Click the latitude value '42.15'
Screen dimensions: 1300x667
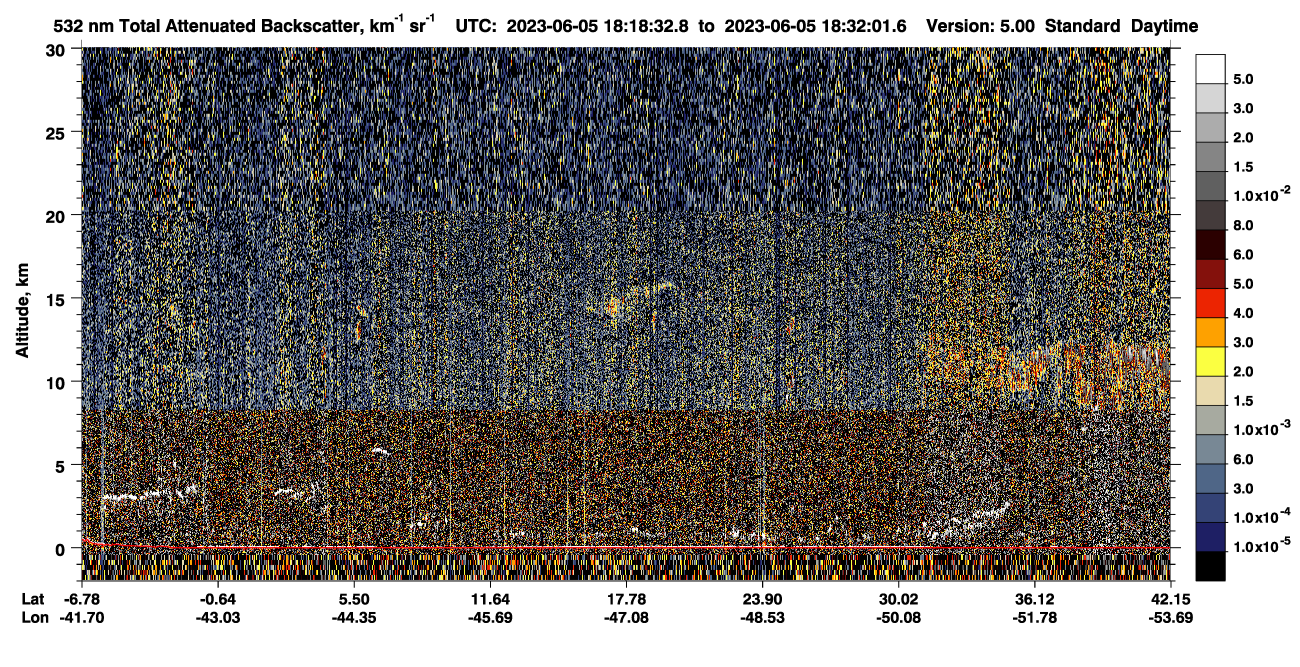pyautogui.click(x=1171, y=599)
